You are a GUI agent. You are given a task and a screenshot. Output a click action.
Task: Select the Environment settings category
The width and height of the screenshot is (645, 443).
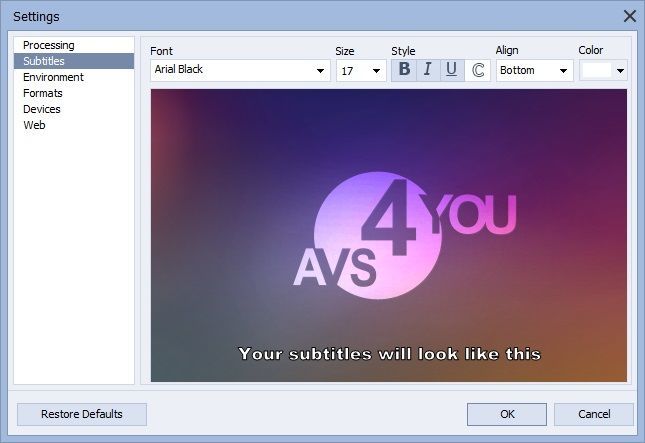[x=74, y=77]
